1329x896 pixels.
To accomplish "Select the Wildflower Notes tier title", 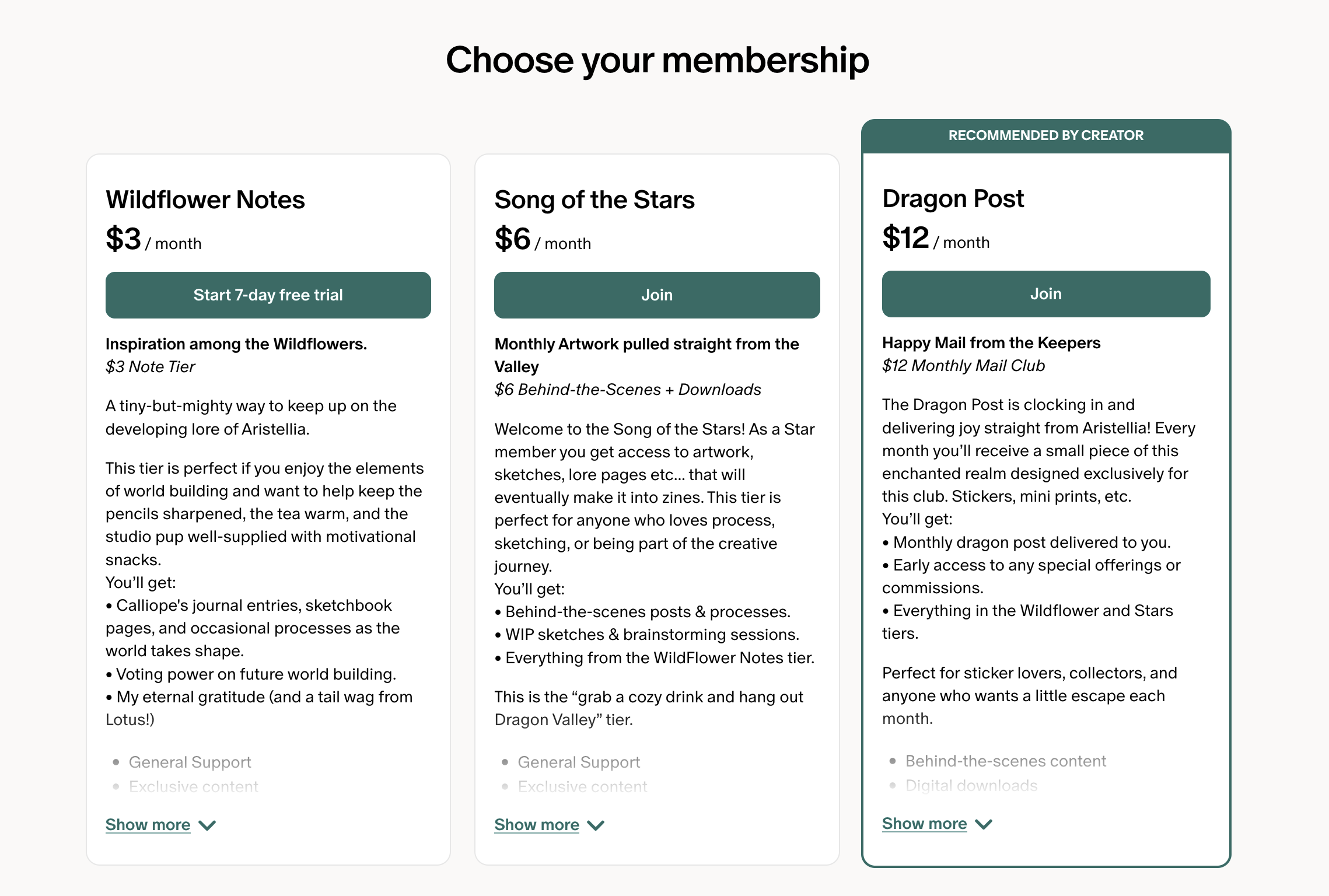I will click(x=205, y=199).
